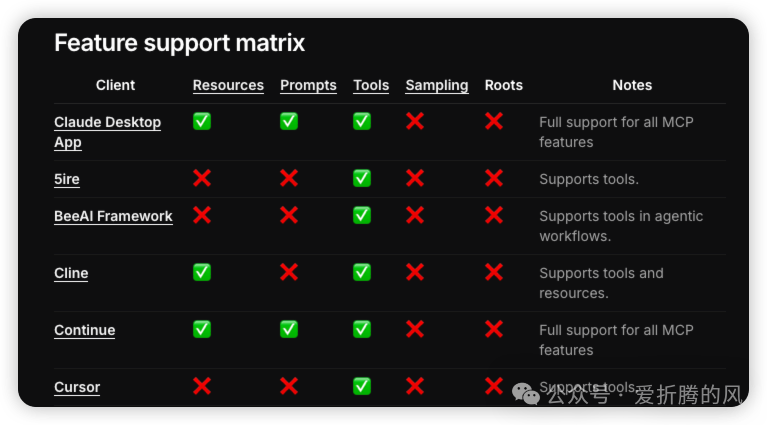Click the Cline Resources green checkmark
This screenshot has width=767, height=425.
(202, 272)
